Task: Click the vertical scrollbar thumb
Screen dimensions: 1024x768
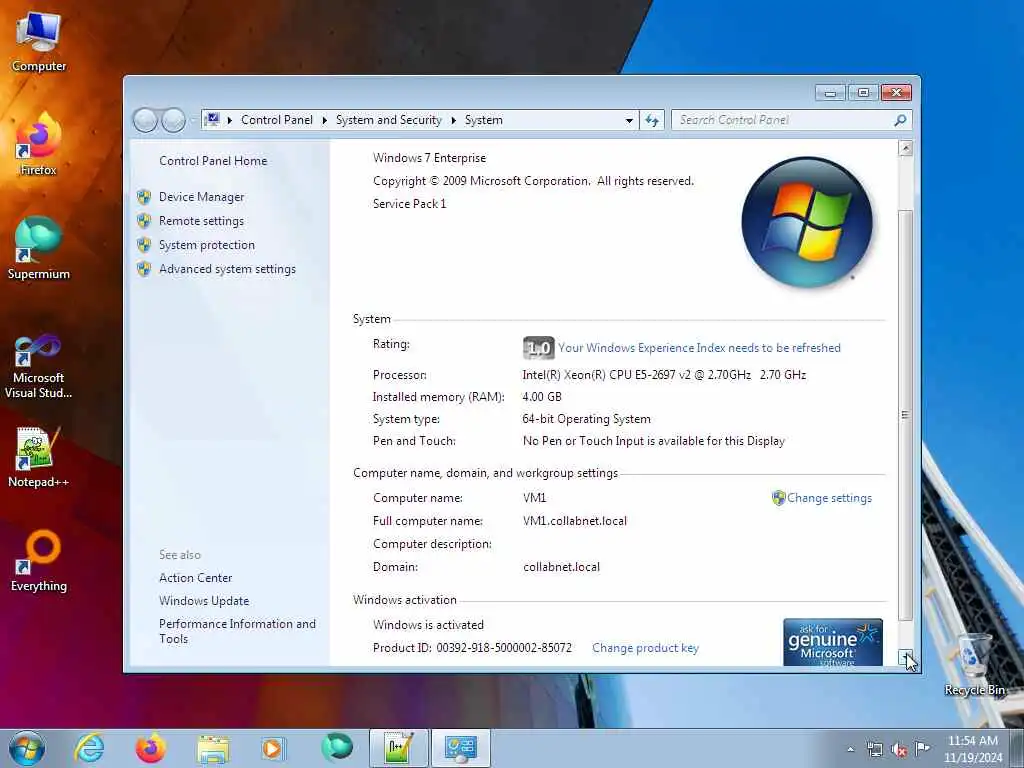Action: (905, 415)
